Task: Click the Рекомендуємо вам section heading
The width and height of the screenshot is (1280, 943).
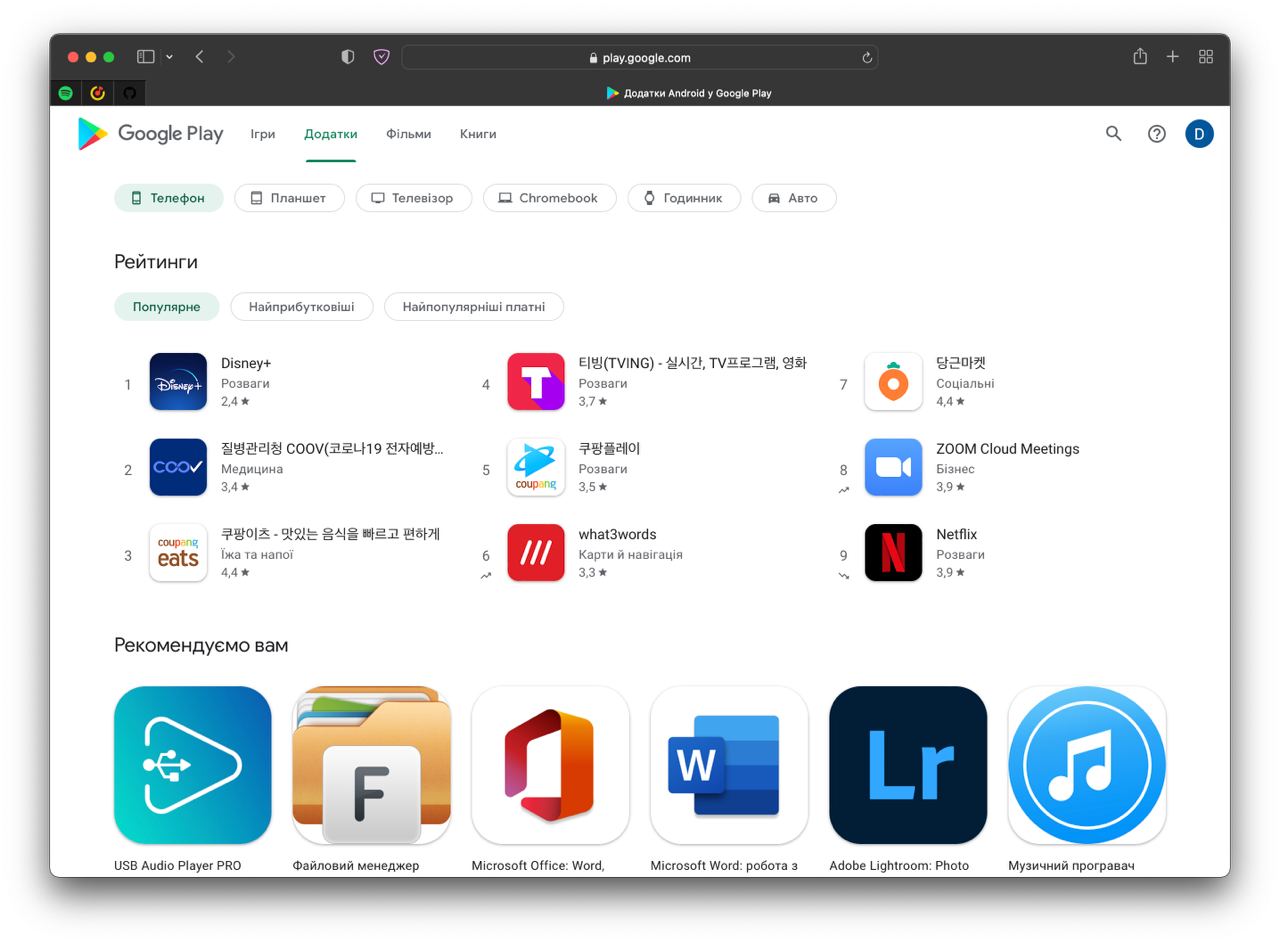Action: pos(201,645)
